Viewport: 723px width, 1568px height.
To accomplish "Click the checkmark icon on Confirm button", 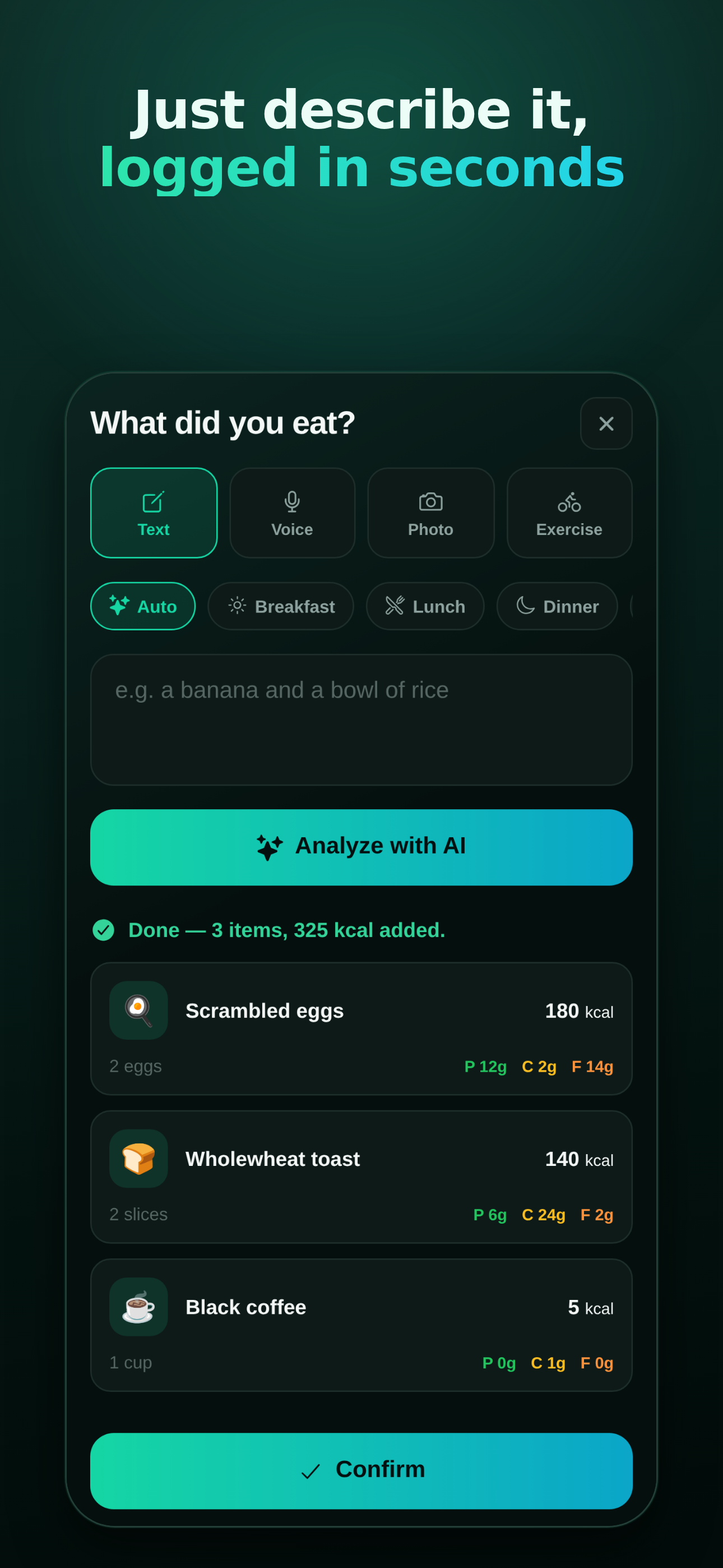I will (310, 1471).
